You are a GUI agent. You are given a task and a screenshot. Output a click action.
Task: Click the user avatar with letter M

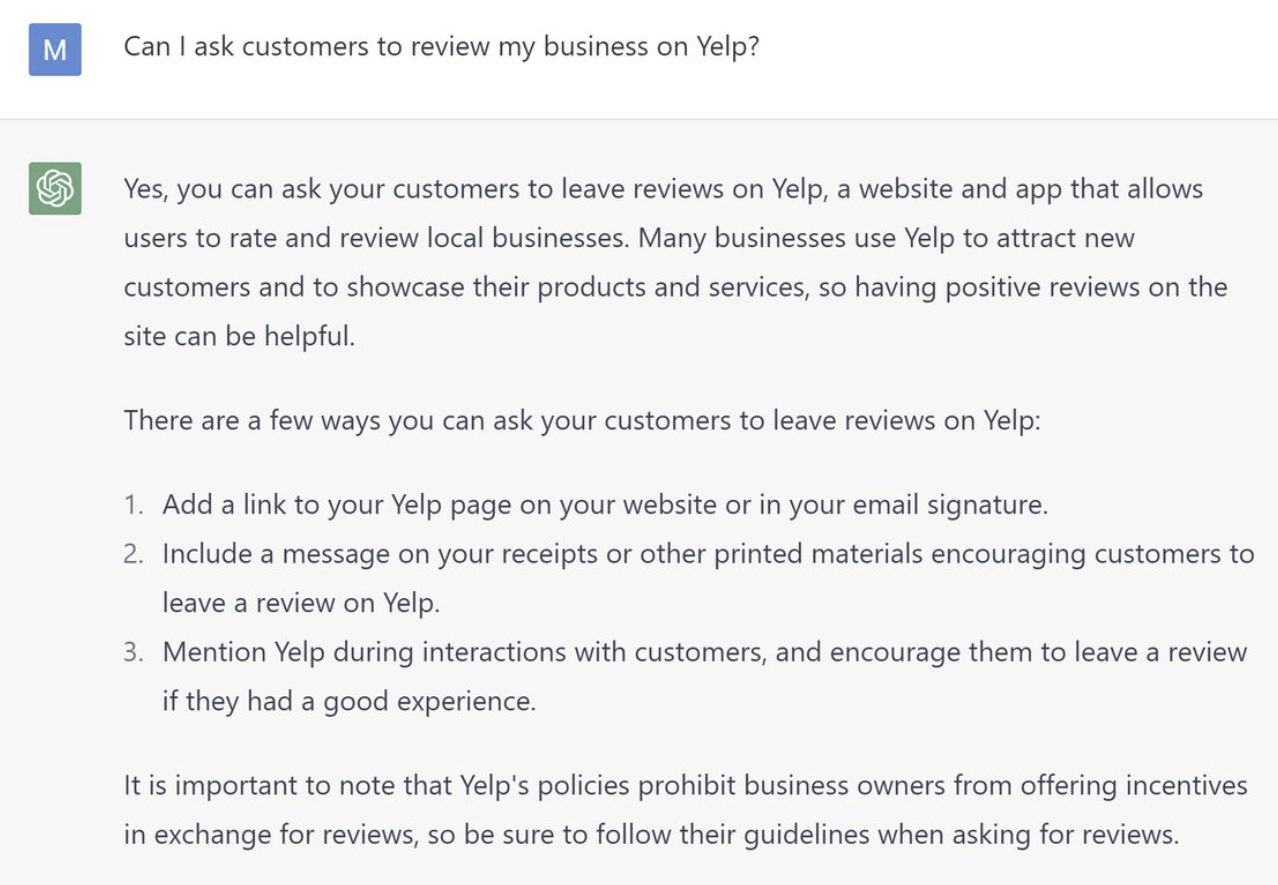55,49
